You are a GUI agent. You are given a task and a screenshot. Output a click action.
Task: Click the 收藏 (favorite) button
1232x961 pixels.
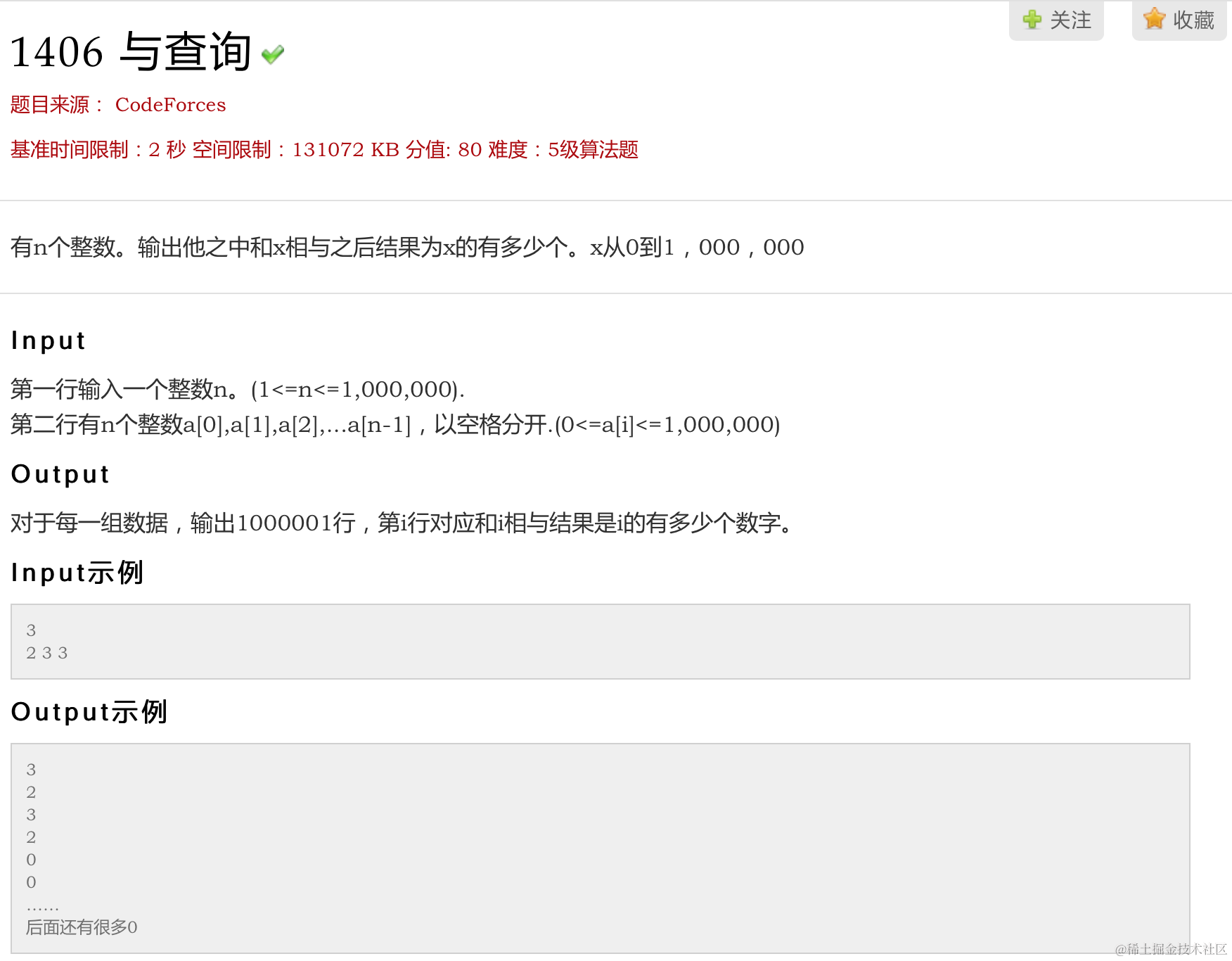point(1179,20)
